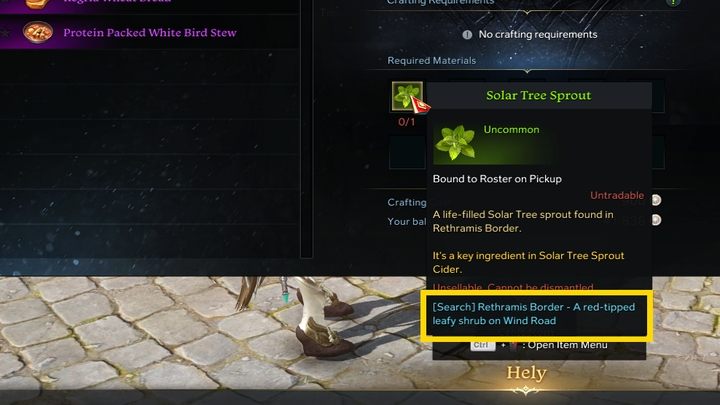The width and height of the screenshot is (720, 405).
Task: Click the Solar Tree Sprout material slot icon
Action: 407,96
